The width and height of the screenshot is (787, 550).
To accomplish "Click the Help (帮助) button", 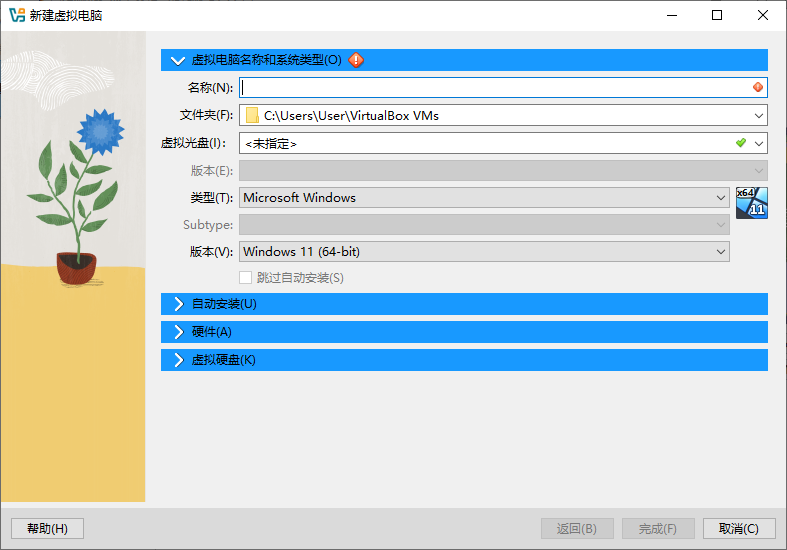I will click(47, 528).
